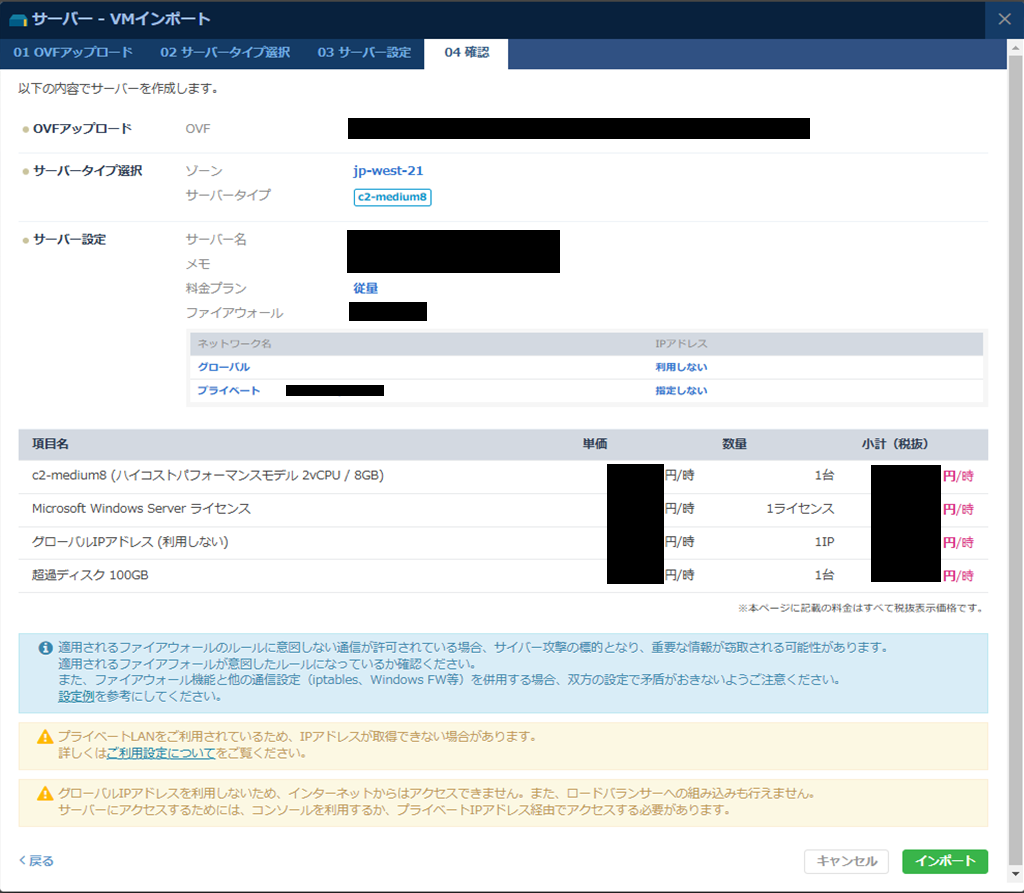Viewport: 1024px width, 893px height.
Task: Switch to the 01 OVFアップロード tab
Action: (72, 53)
